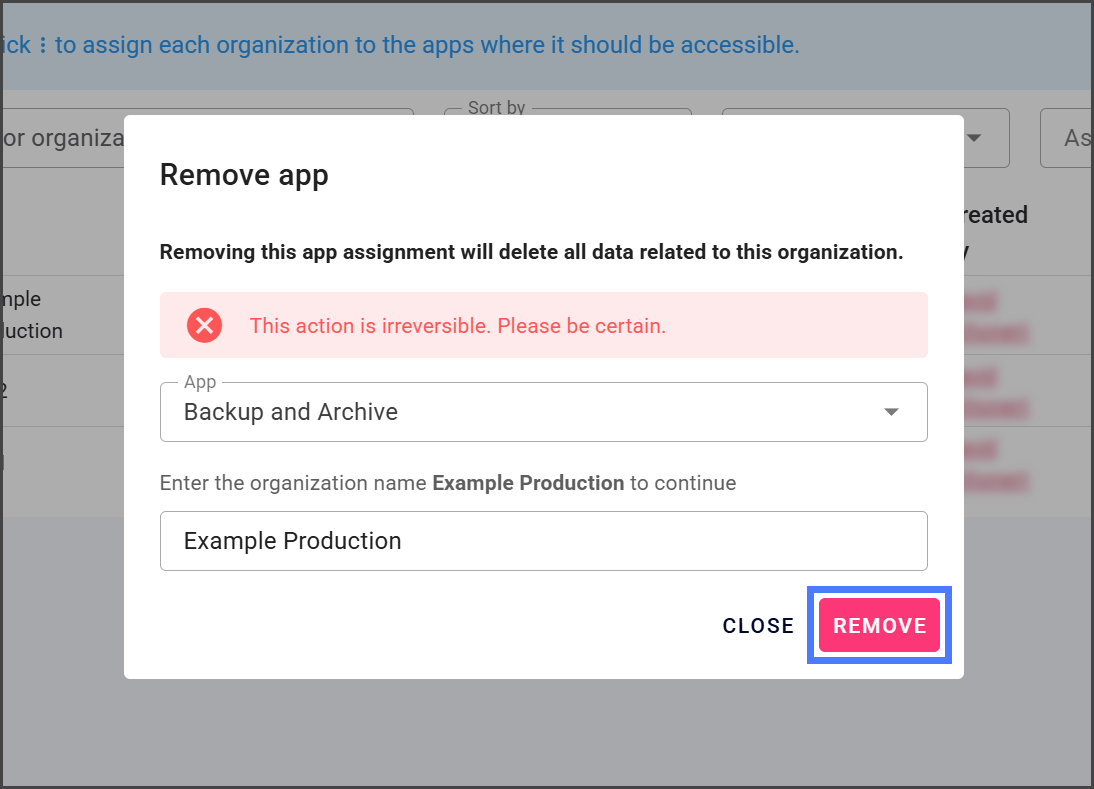Click the first row's blurred Created by entry
Image resolution: width=1094 pixels, height=789 pixels.
pos(996,316)
